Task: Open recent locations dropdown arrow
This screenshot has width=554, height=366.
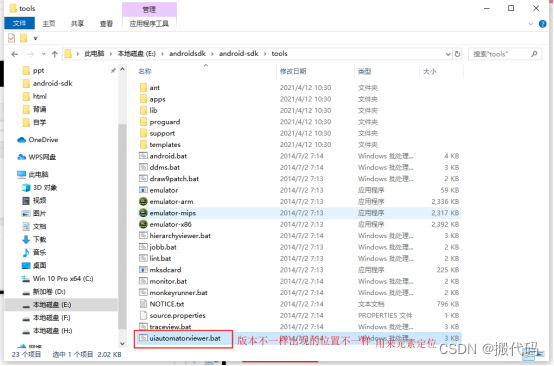Action: point(43,54)
